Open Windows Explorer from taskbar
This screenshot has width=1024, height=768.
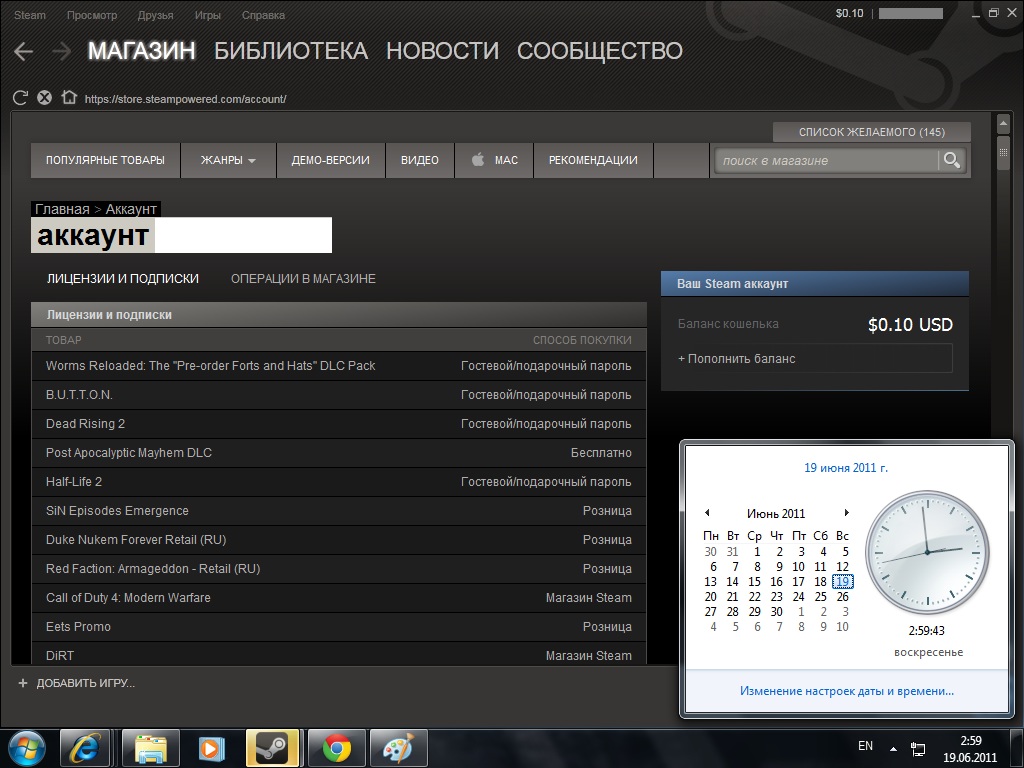[150, 748]
